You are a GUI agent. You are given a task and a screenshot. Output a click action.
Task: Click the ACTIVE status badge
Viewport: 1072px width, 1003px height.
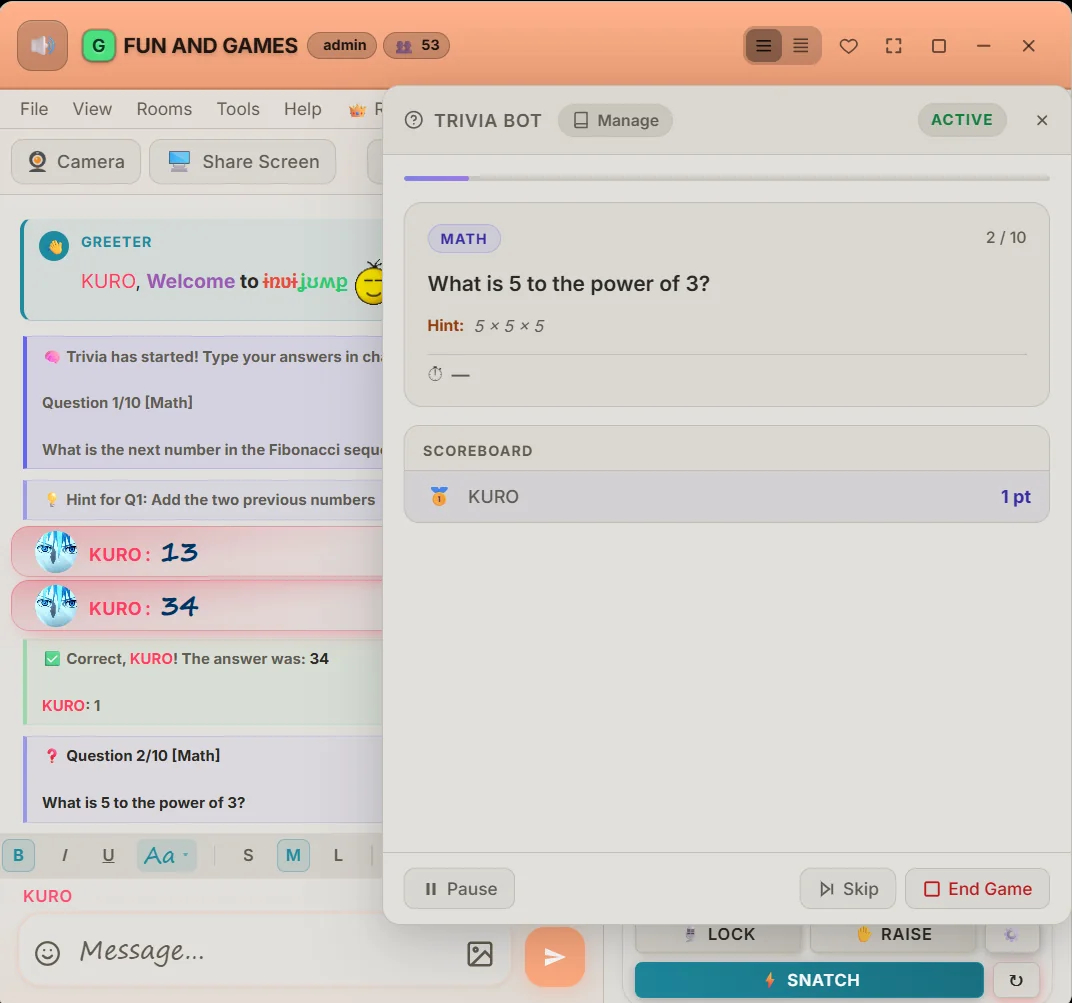[961, 120]
